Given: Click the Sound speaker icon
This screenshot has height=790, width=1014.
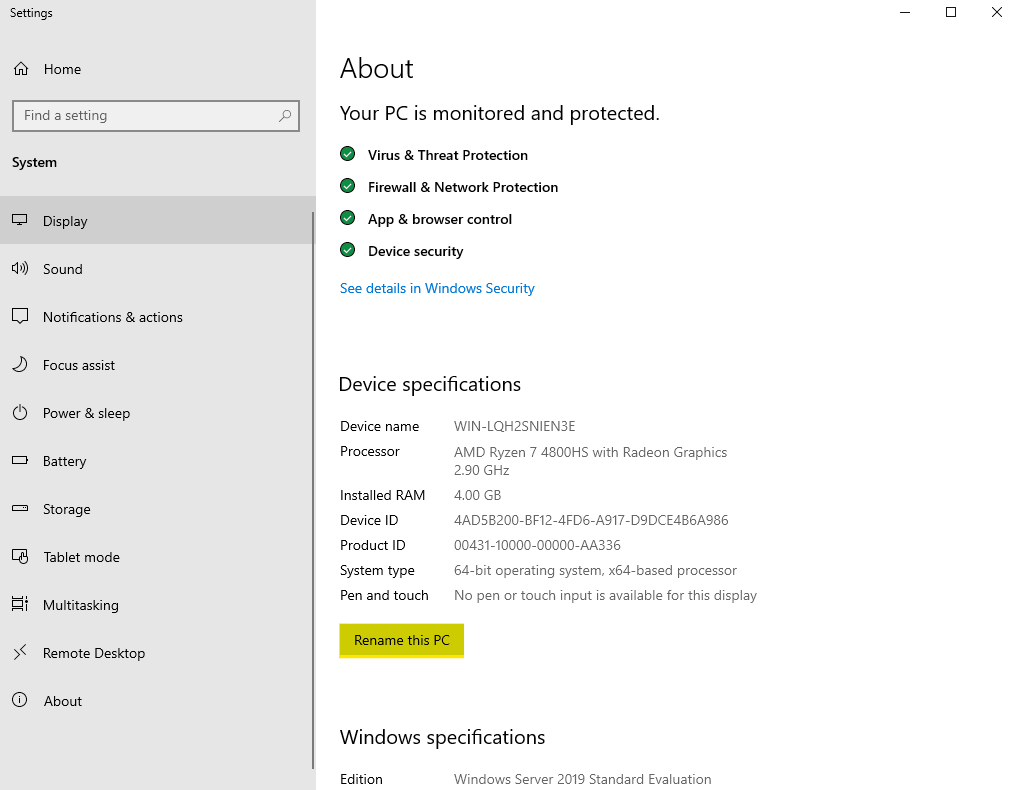Looking at the screenshot, I should pyautogui.click(x=20, y=268).
